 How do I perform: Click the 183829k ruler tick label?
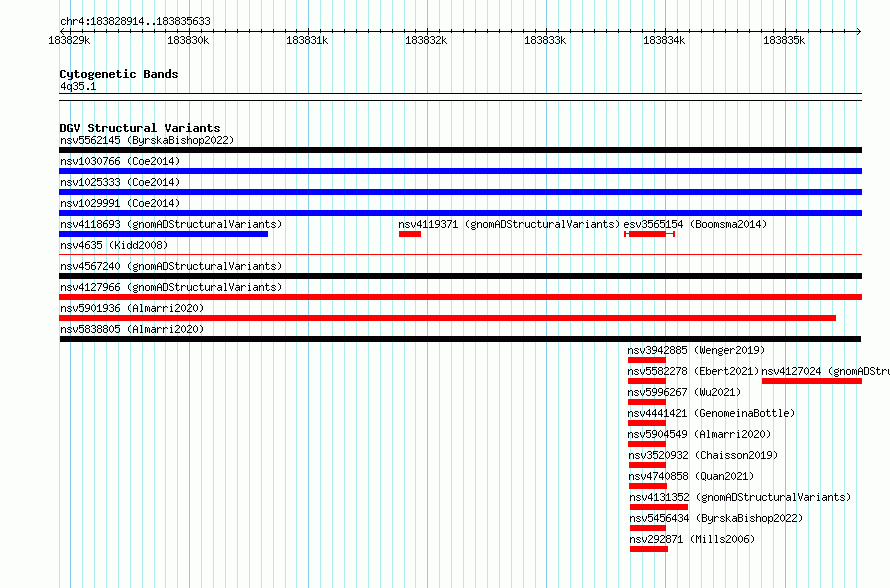pos(69,41)
